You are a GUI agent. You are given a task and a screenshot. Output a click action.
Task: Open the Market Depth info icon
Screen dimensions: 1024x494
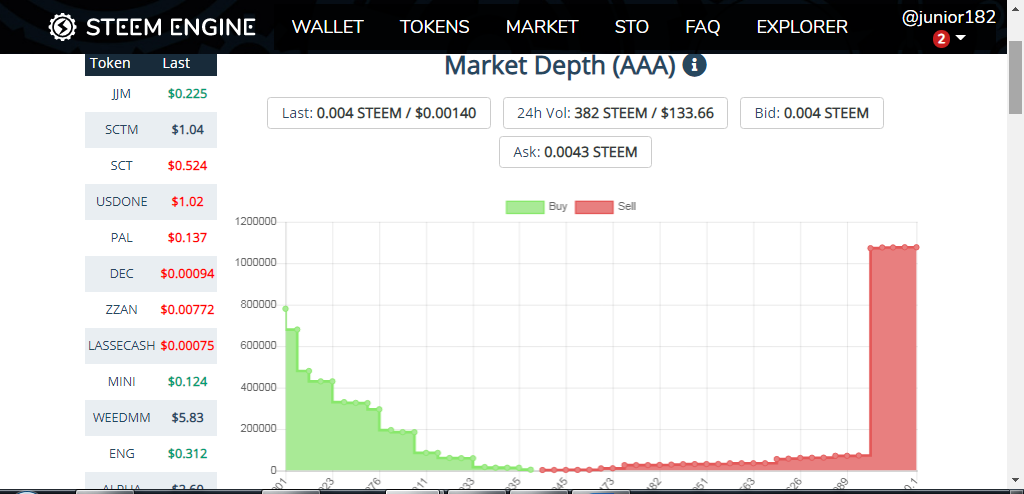[x=694, y=65]
